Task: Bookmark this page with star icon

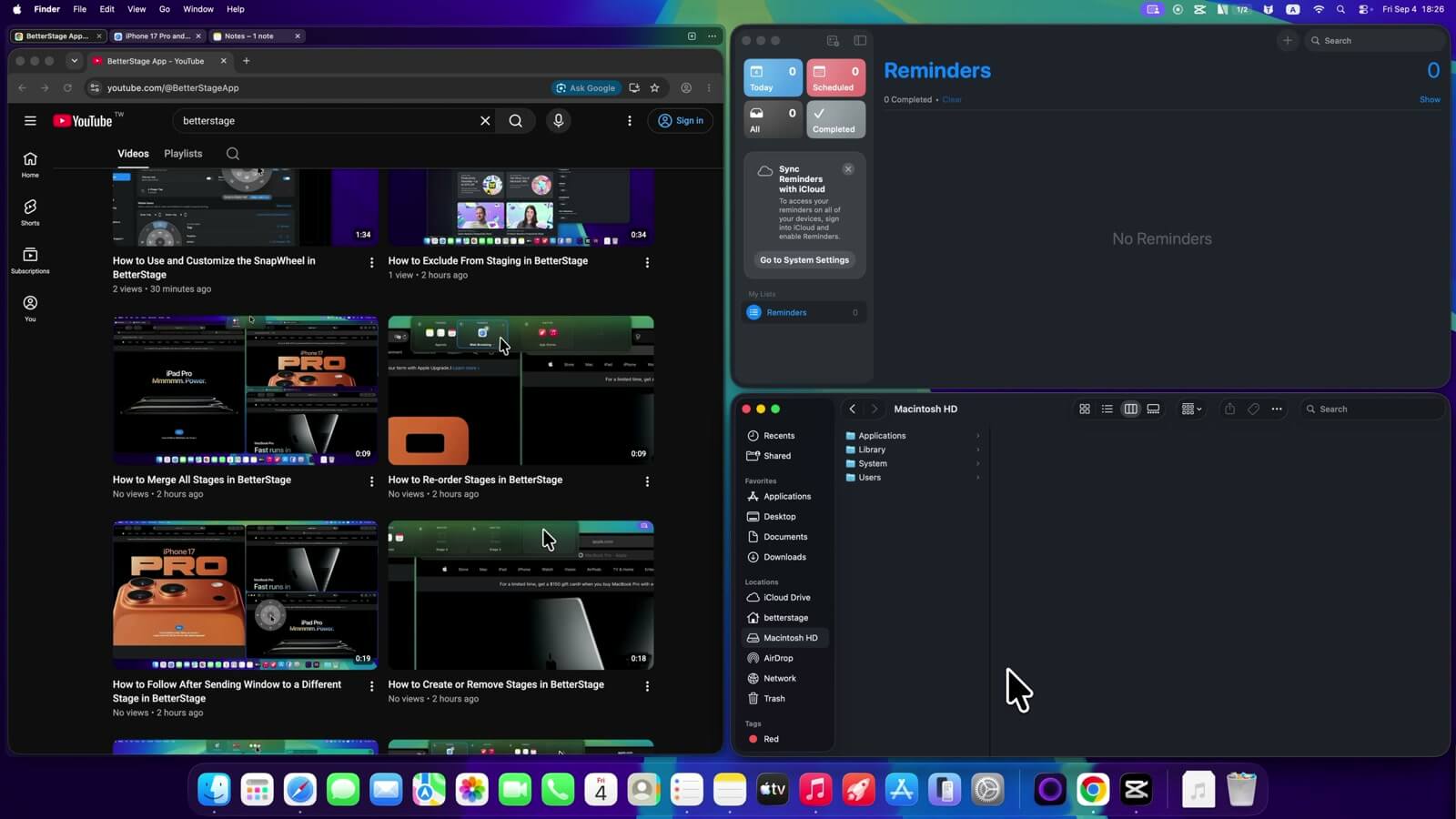Action: 654,87
